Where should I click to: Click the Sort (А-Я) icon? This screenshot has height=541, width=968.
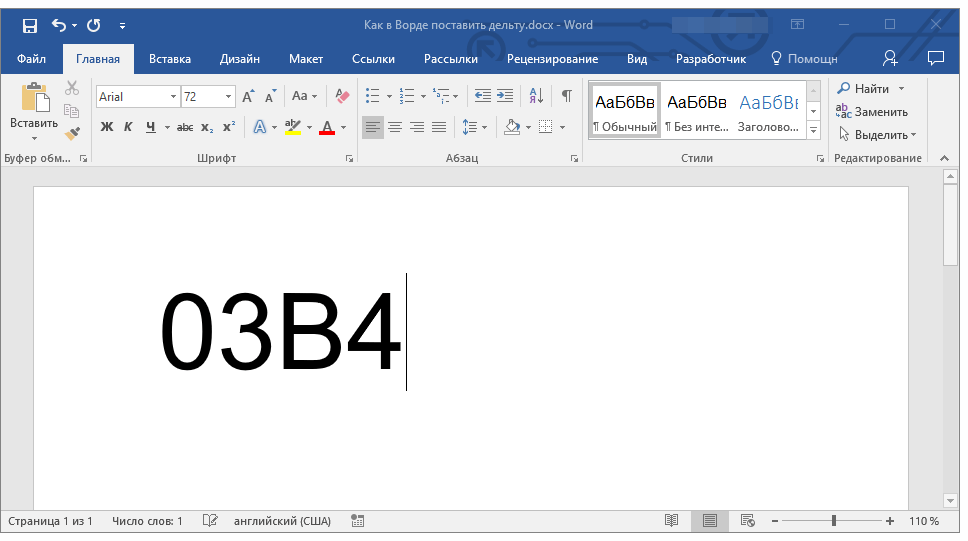(536, 96)
